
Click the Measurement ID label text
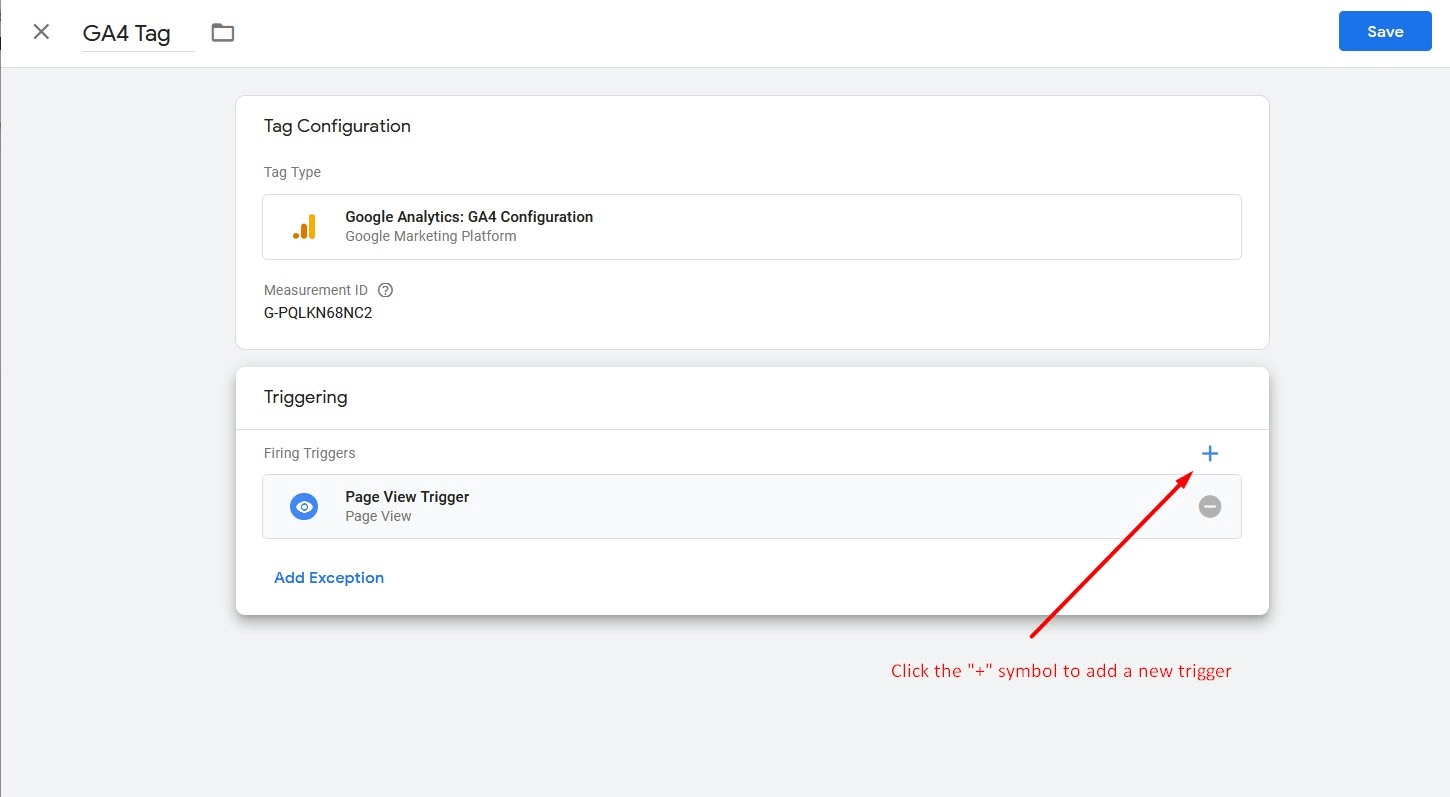coord(316,290)
